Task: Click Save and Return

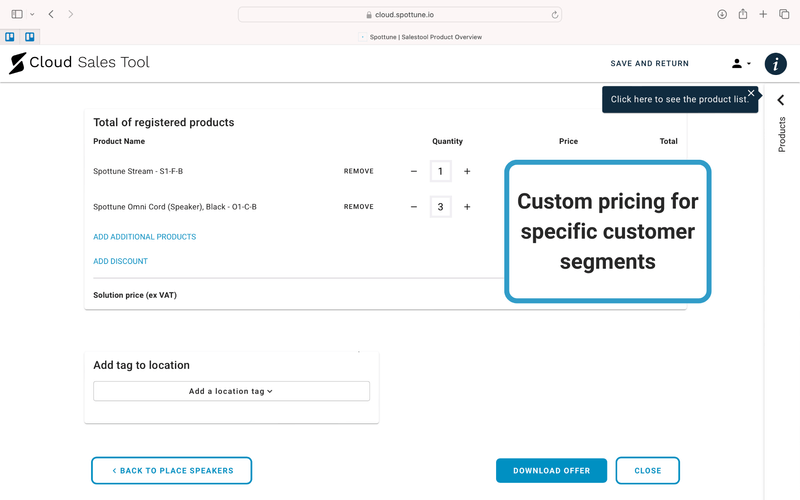Action: tap(649, 63)
